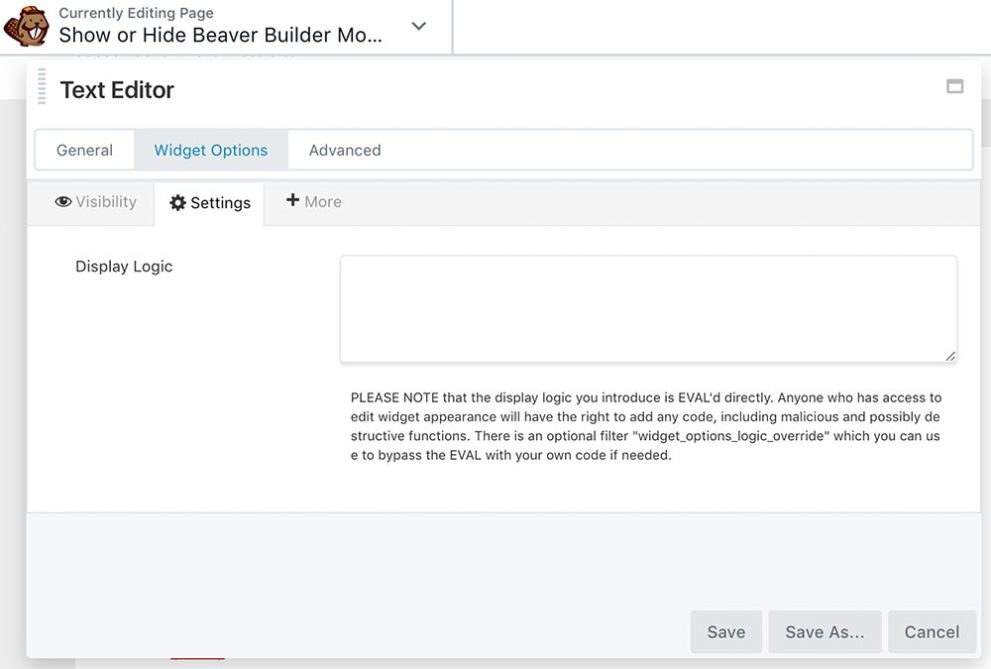Open the 'Show or Hide Beaver Builder Mo...' title
This screenshot has height=669, width=991.
coord(221,35)
